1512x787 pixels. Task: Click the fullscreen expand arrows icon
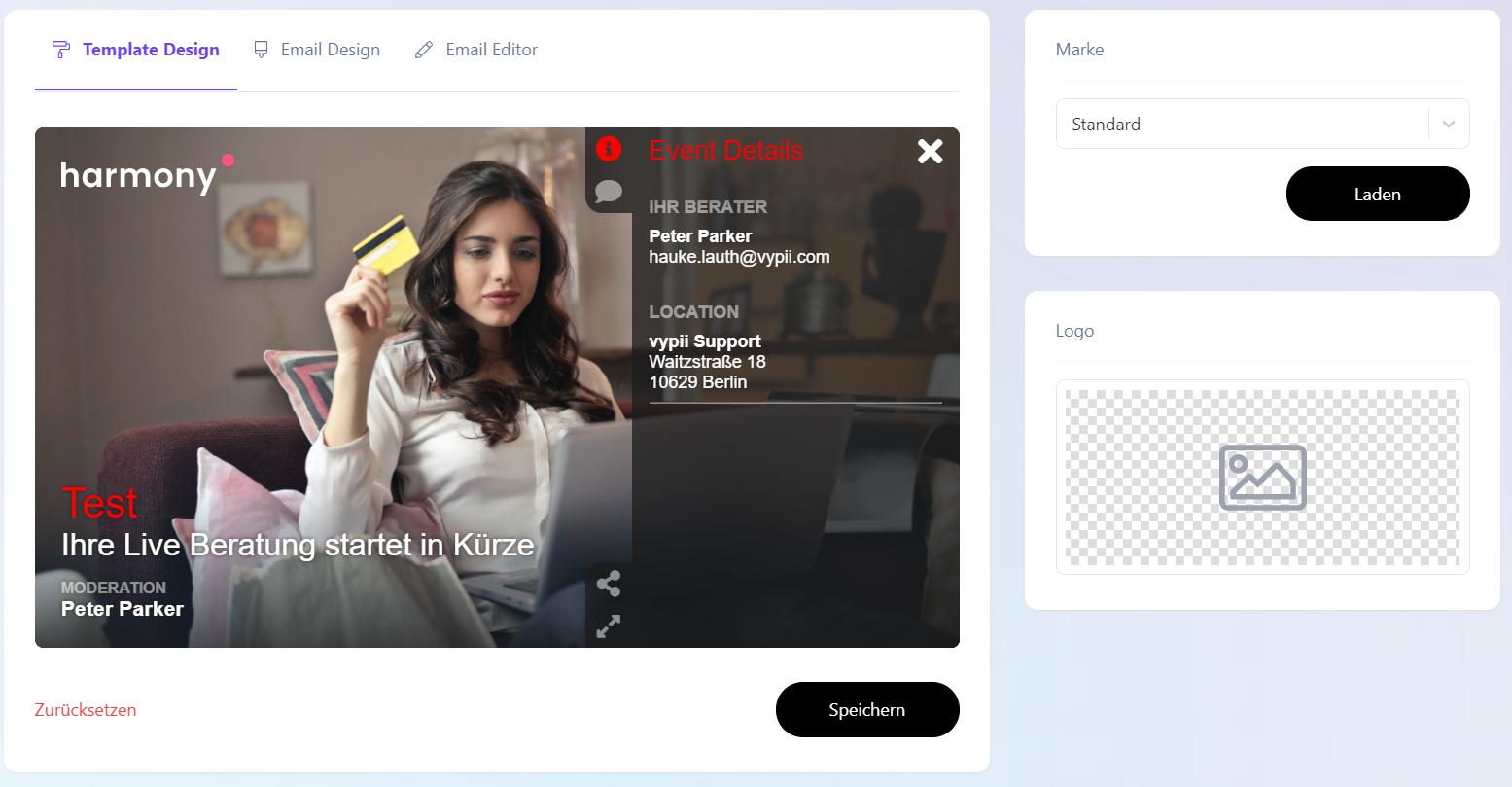pos(609,626)
